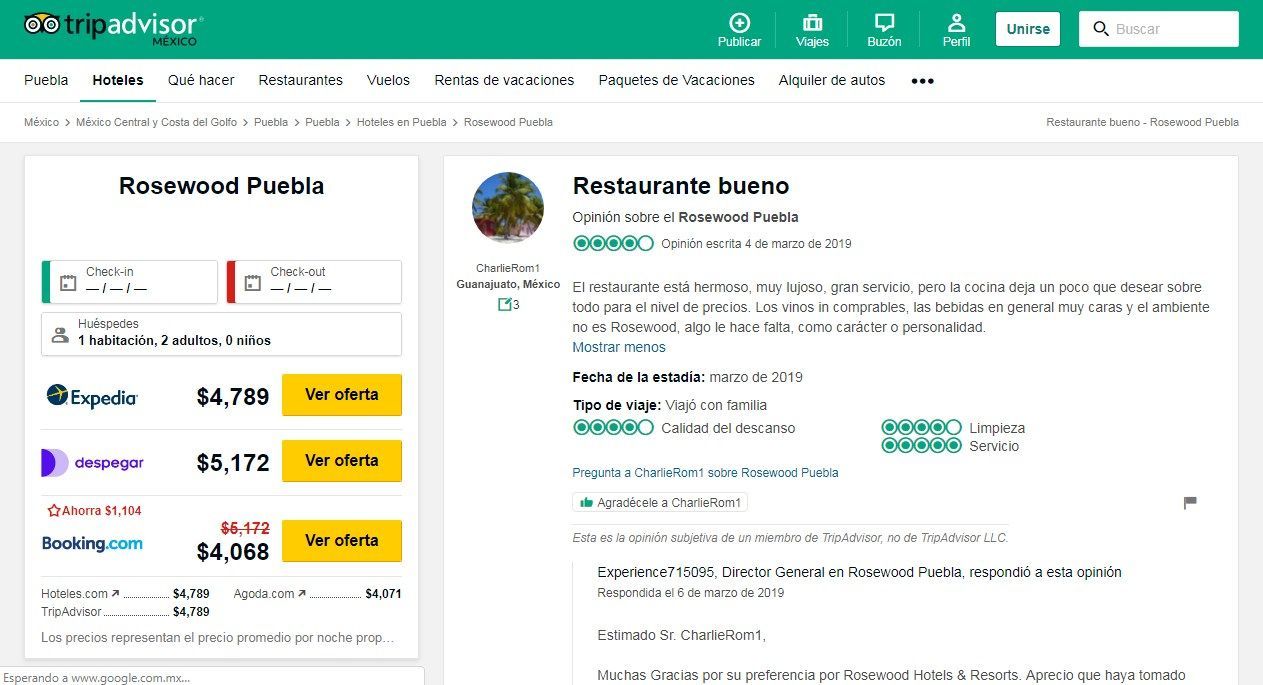This screenshot has height=685, width=1263.
Task: Open CharlieRom1's contributions badge icon
Action: pos(505,304)
